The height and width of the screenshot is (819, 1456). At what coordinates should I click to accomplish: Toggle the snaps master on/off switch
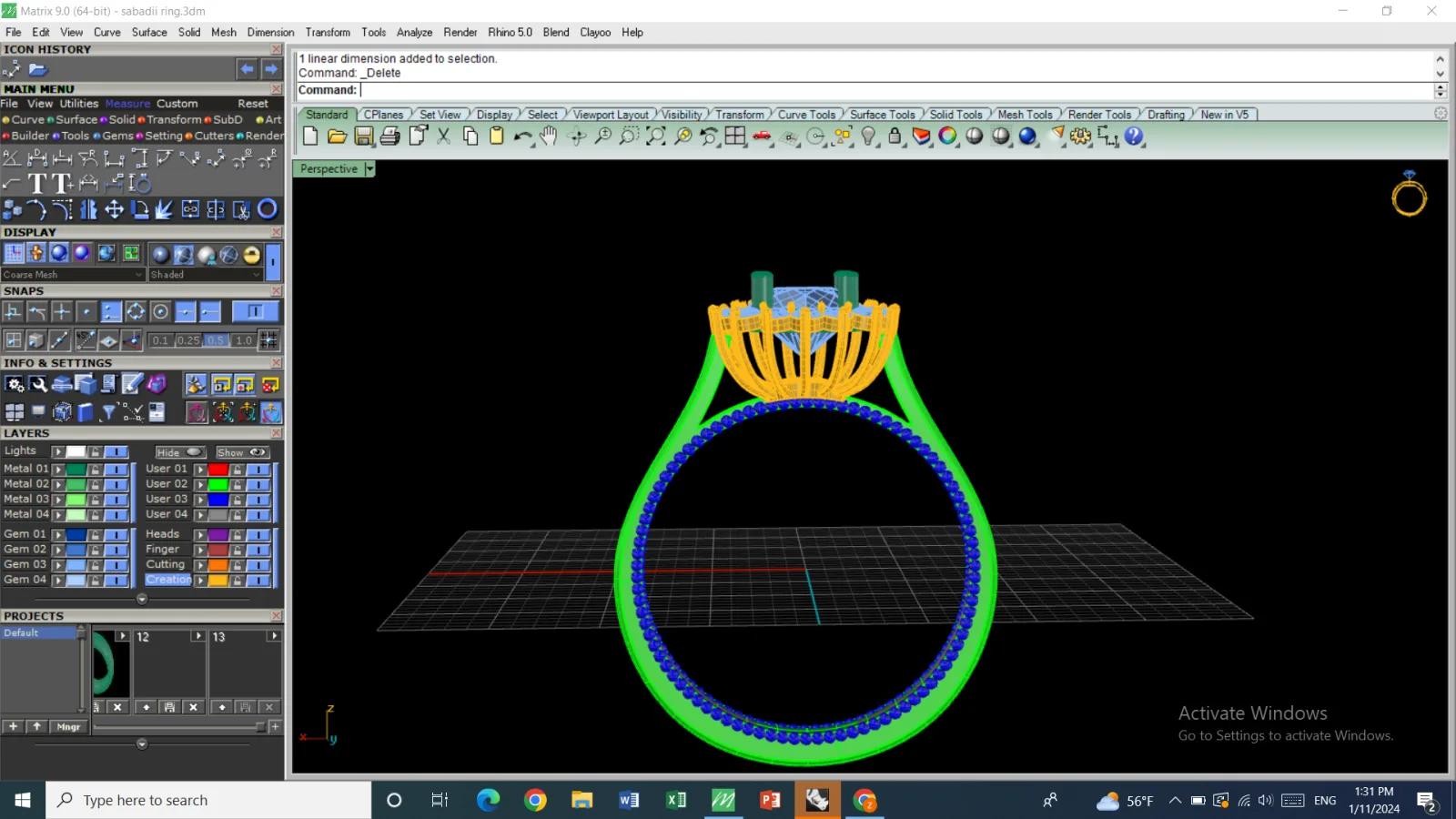coord(256,312)
